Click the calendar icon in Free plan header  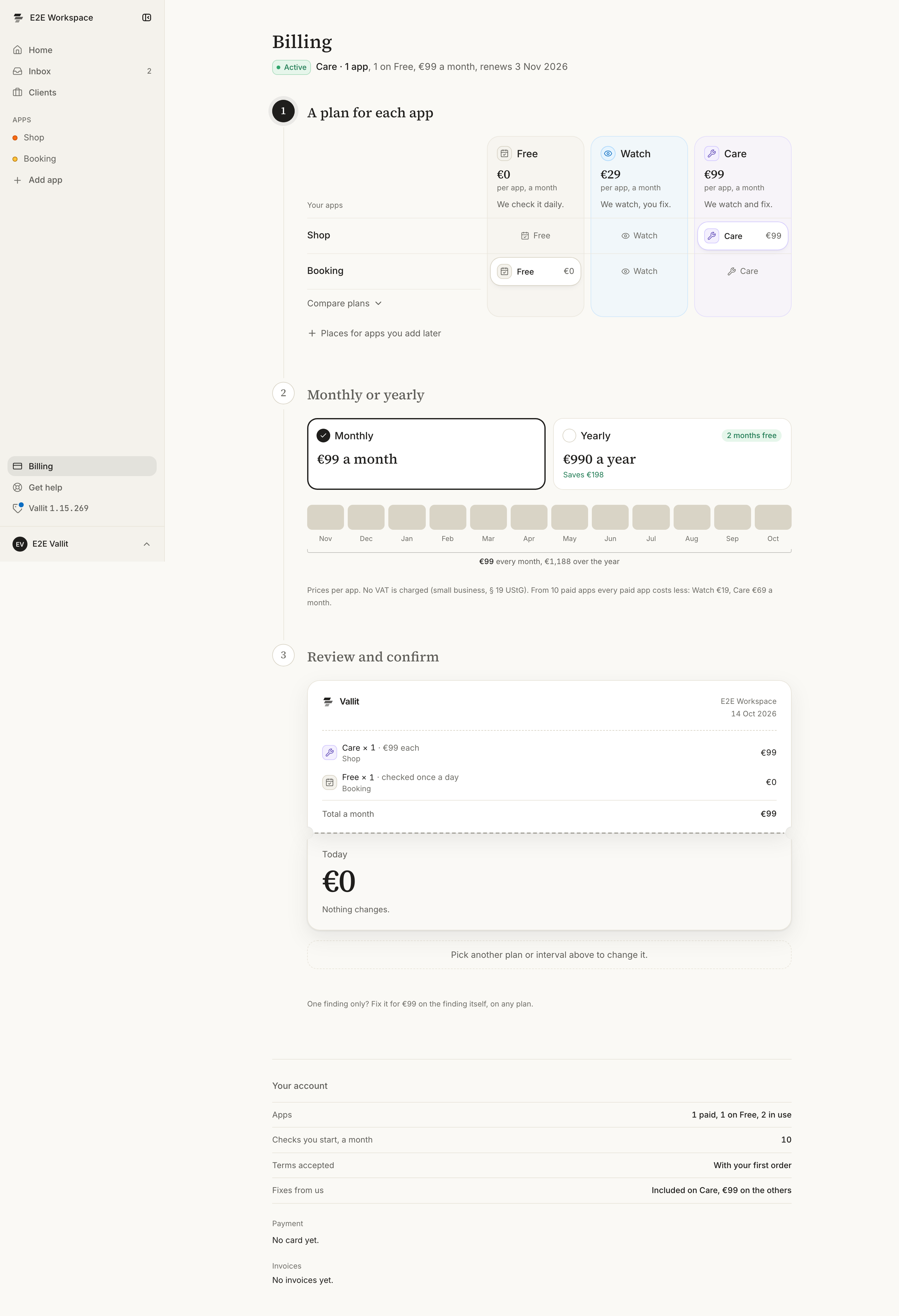504,154
